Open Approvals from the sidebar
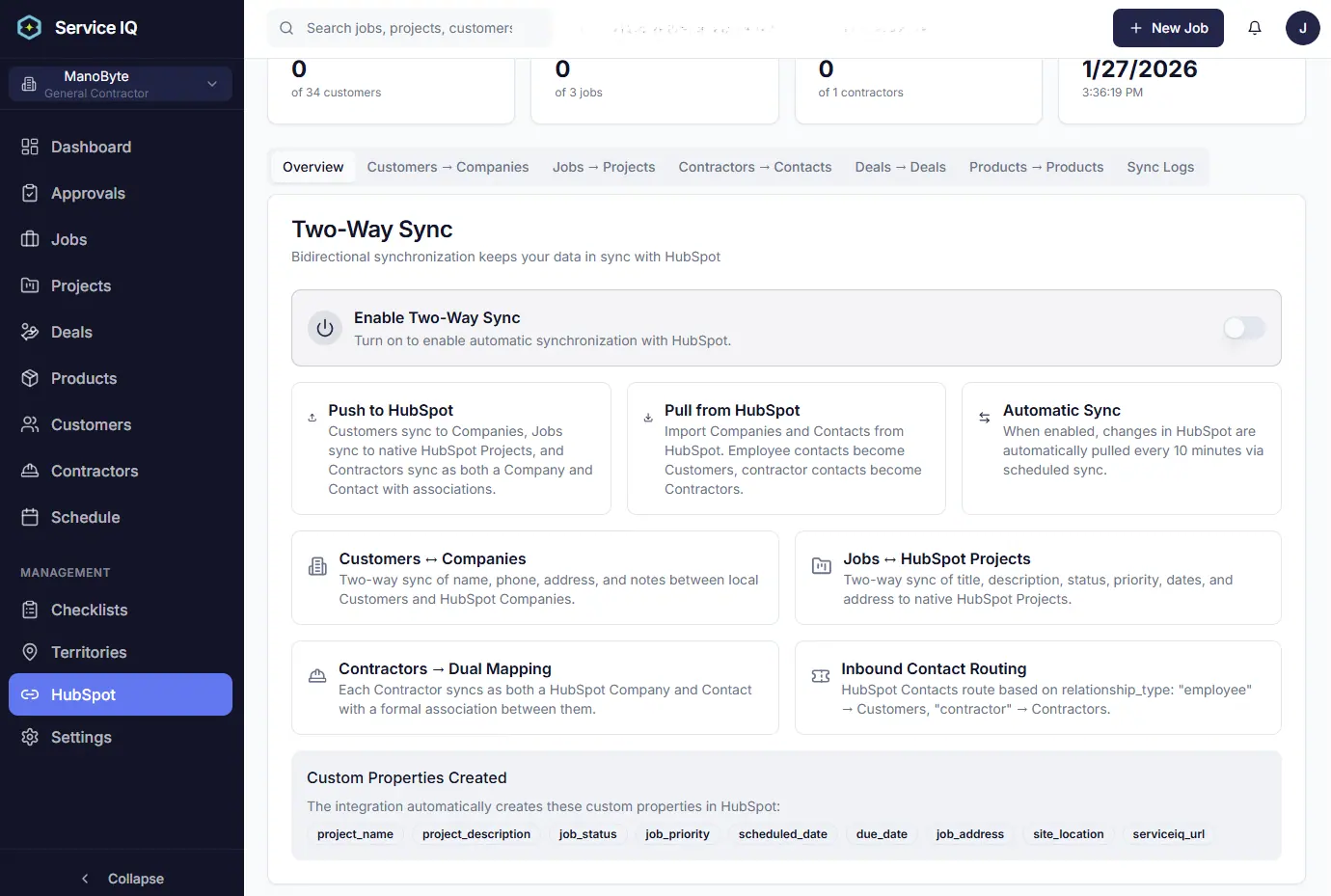 (121, 193)
